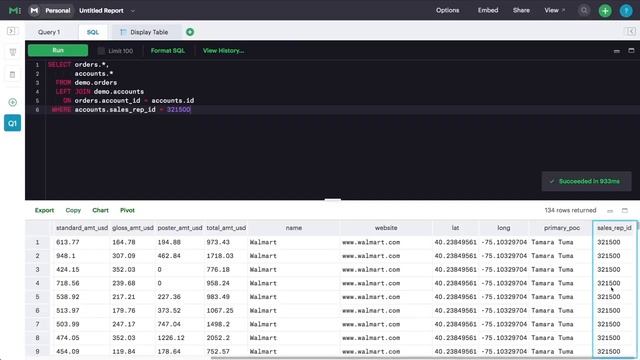Select the poster_amt_usd column header
Image resolution: width=640 pixels, height=360 pixels.
[180, 228]
